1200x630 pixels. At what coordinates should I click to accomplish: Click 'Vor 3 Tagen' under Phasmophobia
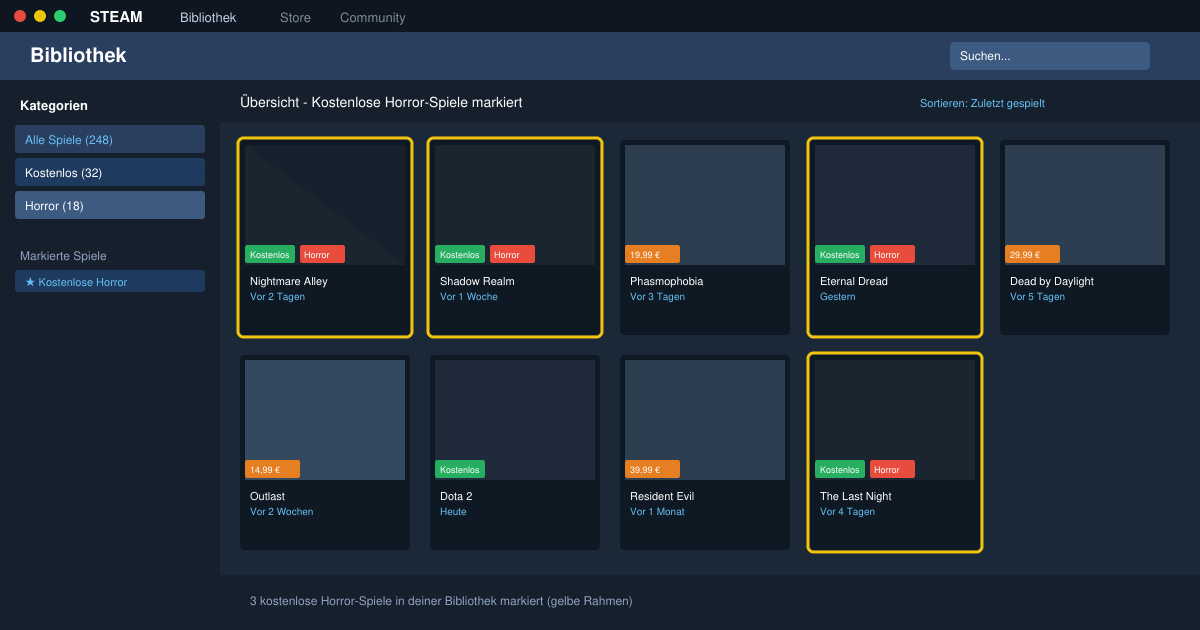click(x=657, y=297)
